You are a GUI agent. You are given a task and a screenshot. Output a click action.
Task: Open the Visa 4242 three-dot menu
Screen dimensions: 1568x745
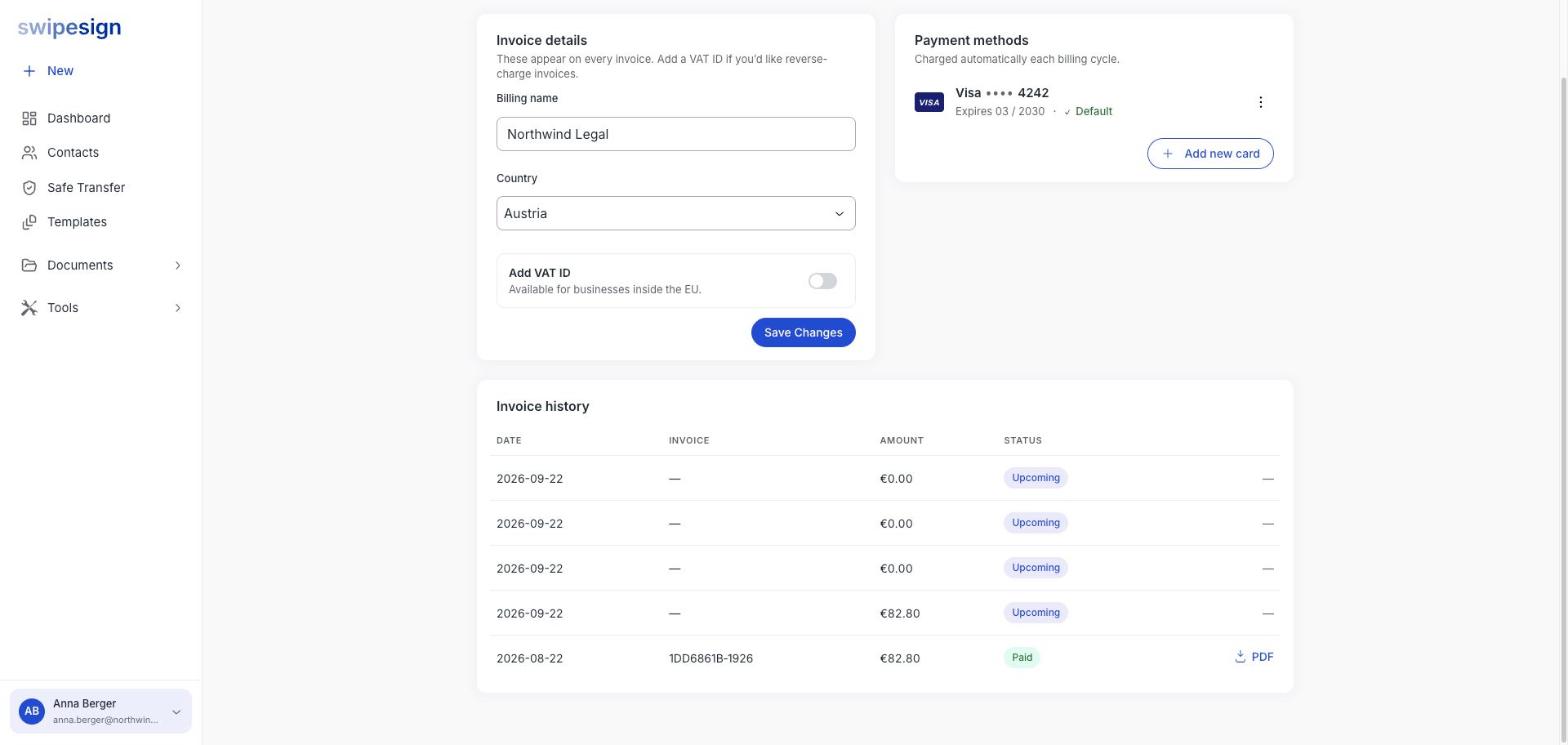1260,102
